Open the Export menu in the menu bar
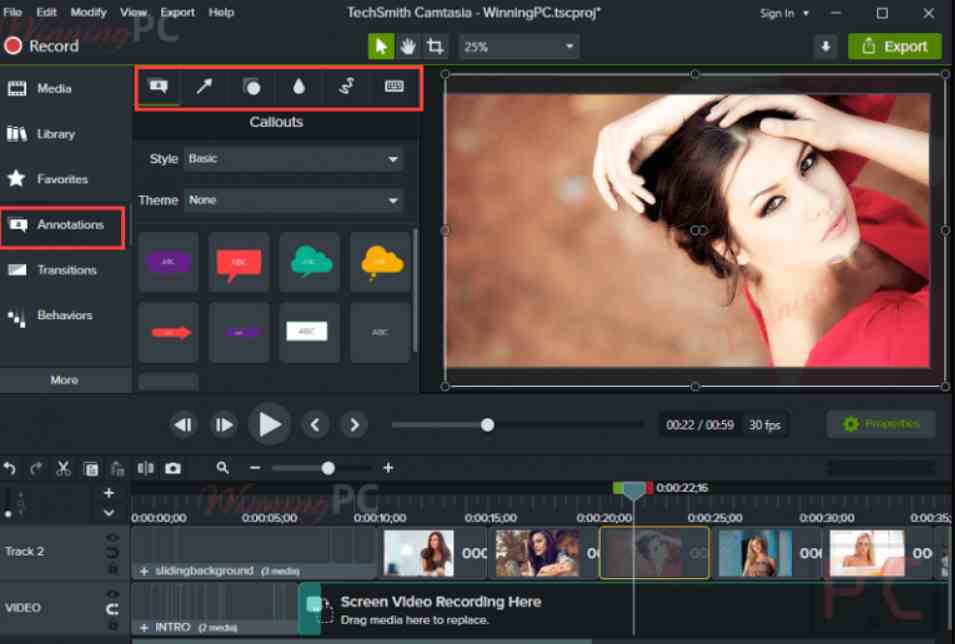 coord(177,12)
